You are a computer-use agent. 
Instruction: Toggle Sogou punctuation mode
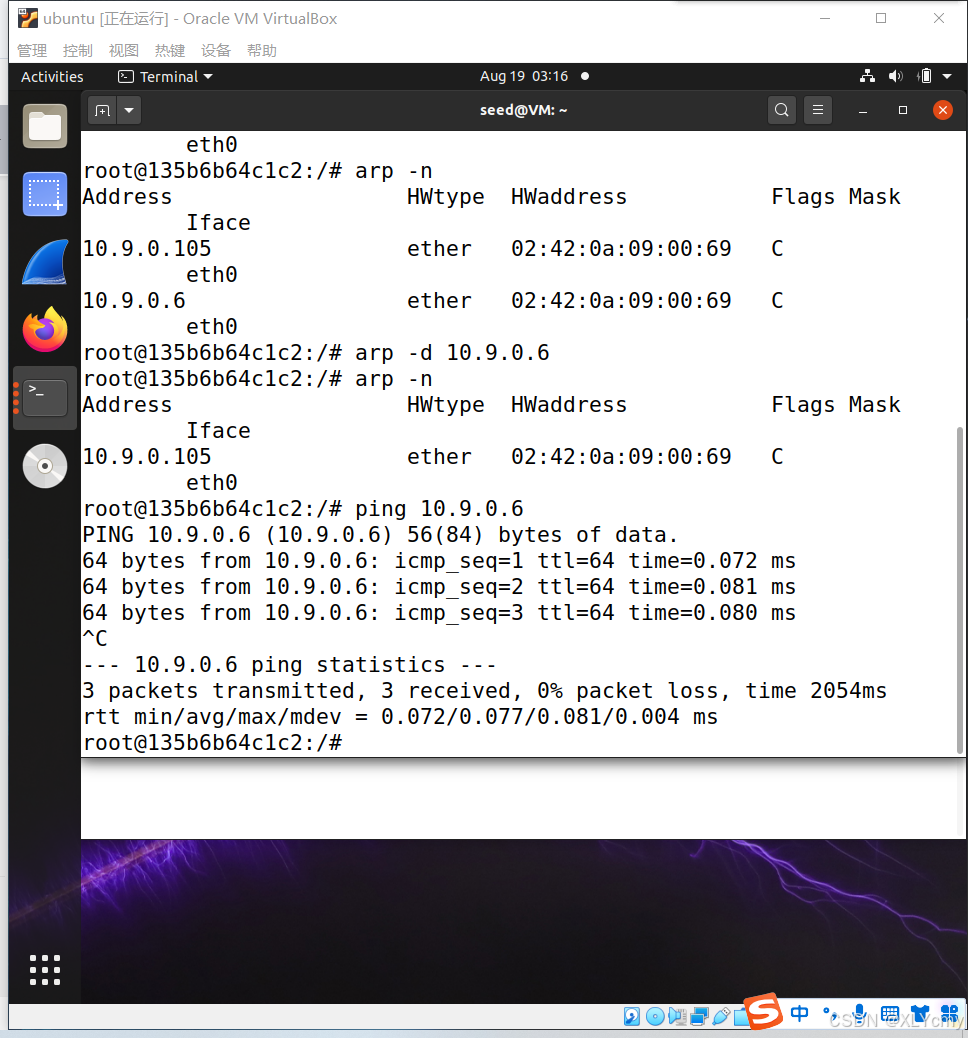[x=830, y=1014]
